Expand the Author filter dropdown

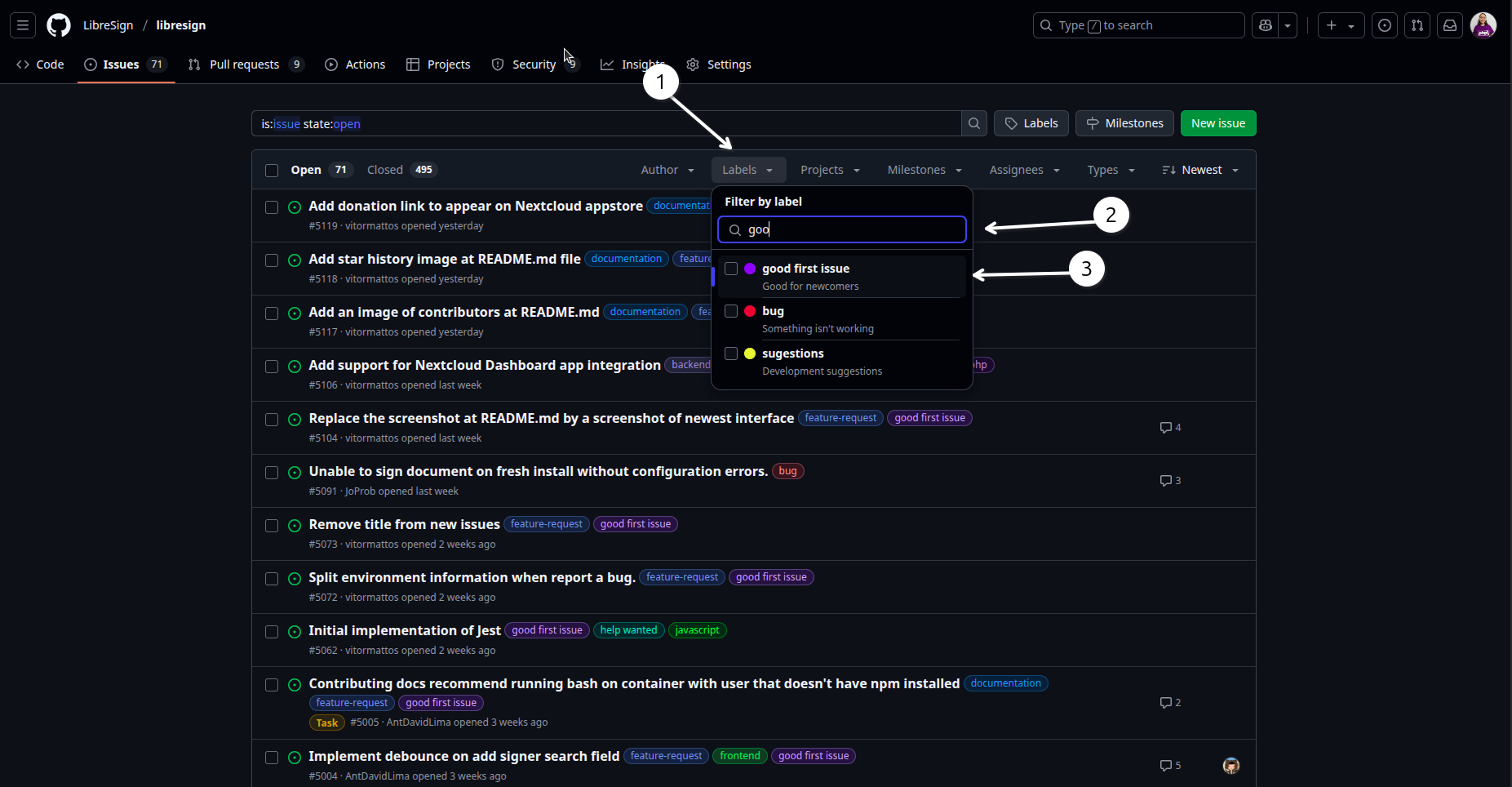point(667,170)
